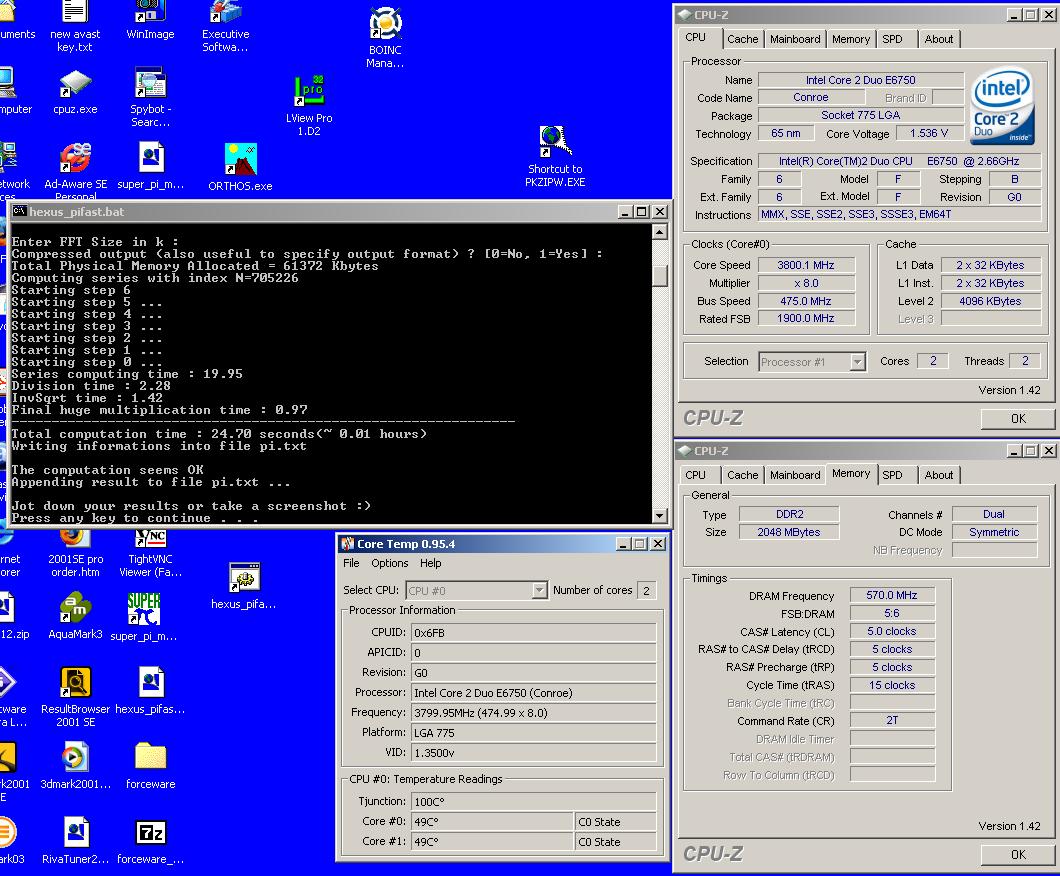The width and height of the screenshot is (1060, 876).
Task: Launch 3dmark2001 media shortcut icon
Action: (x=75, y=765)
